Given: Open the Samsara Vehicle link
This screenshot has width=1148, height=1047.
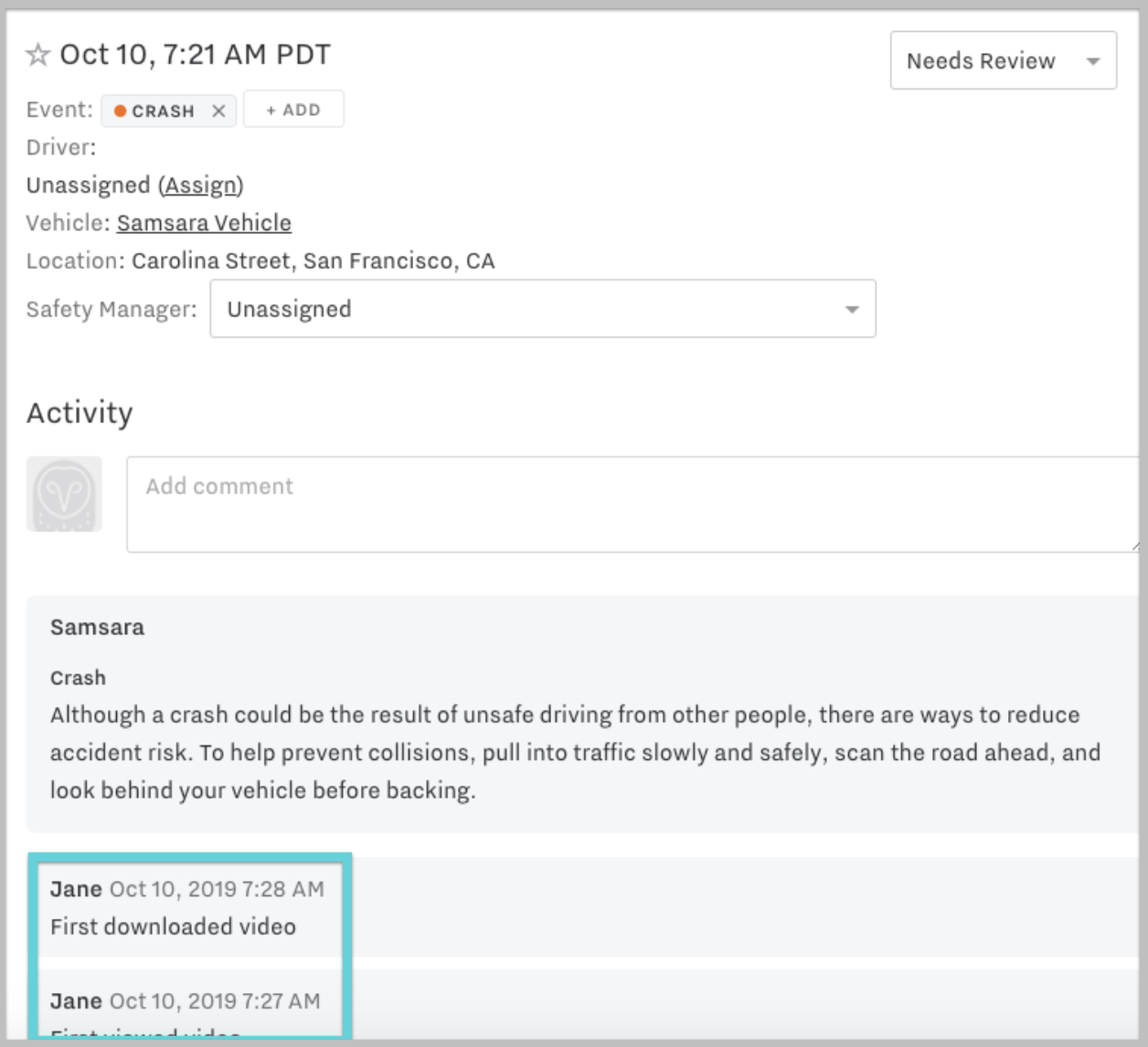Looking at the screenshot, I should (x=204, y=223).
